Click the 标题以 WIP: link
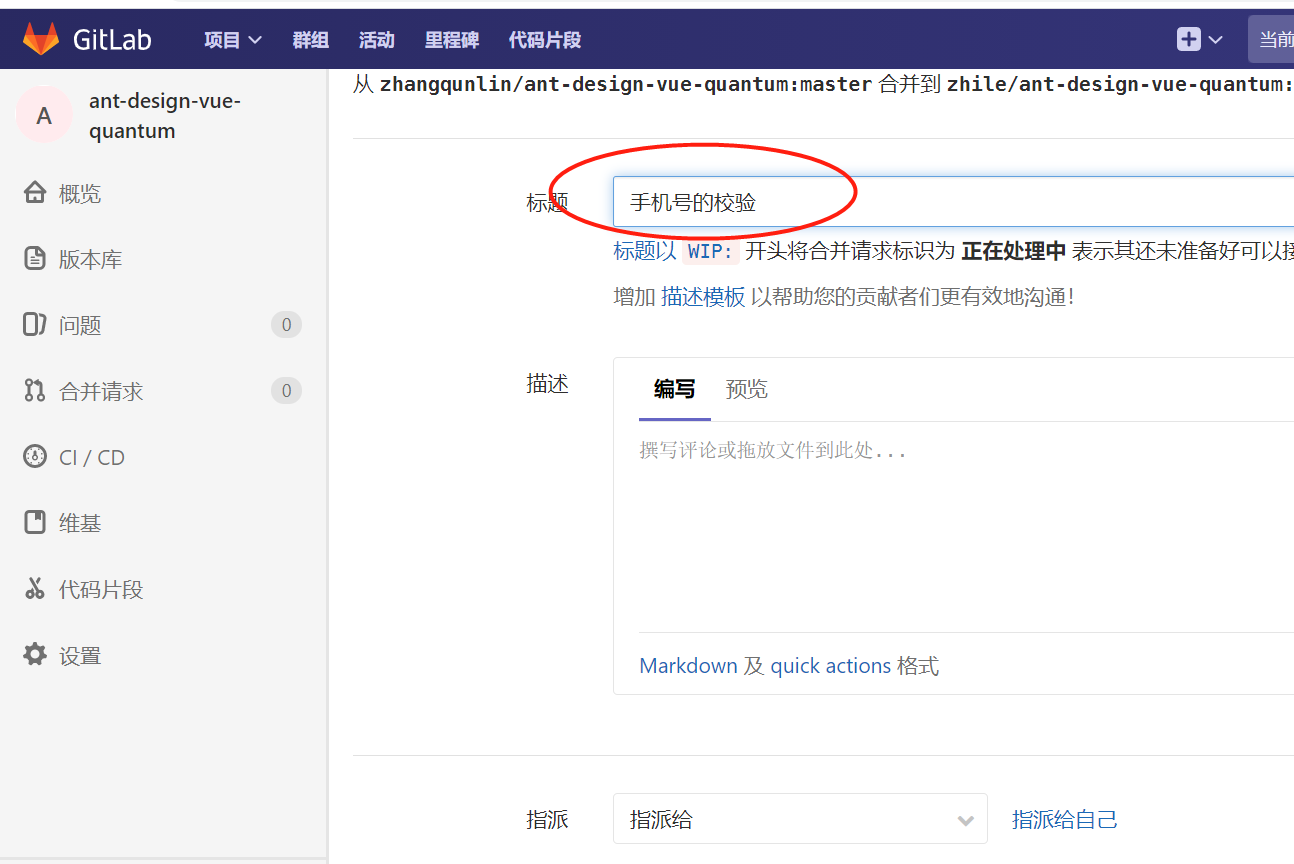1294x864 pixels. 674,251
